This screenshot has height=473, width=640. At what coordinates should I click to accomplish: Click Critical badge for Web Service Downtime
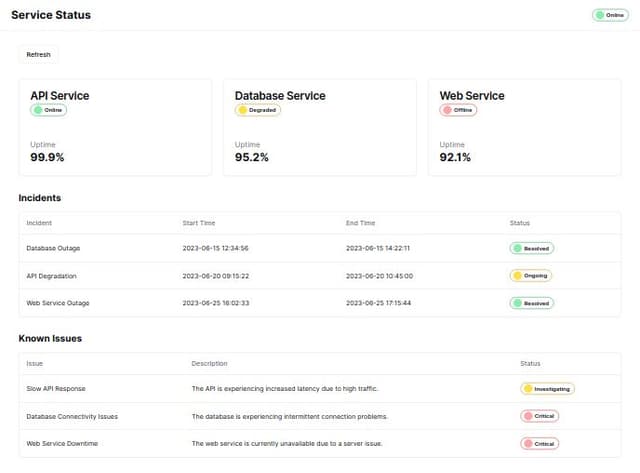[x=539, y=443]
